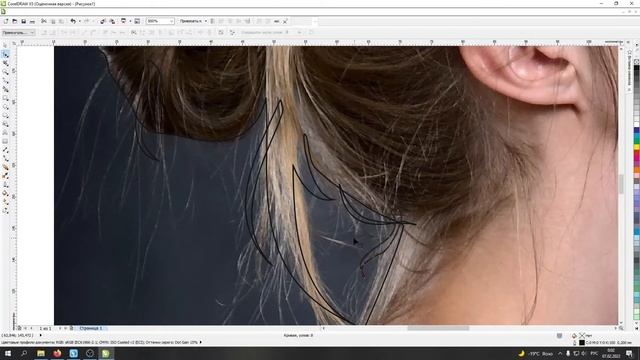The width and height of the screenshot is (640, 360).
Task: Select the Pick tool in toolbox
Action: click(5, 46)
